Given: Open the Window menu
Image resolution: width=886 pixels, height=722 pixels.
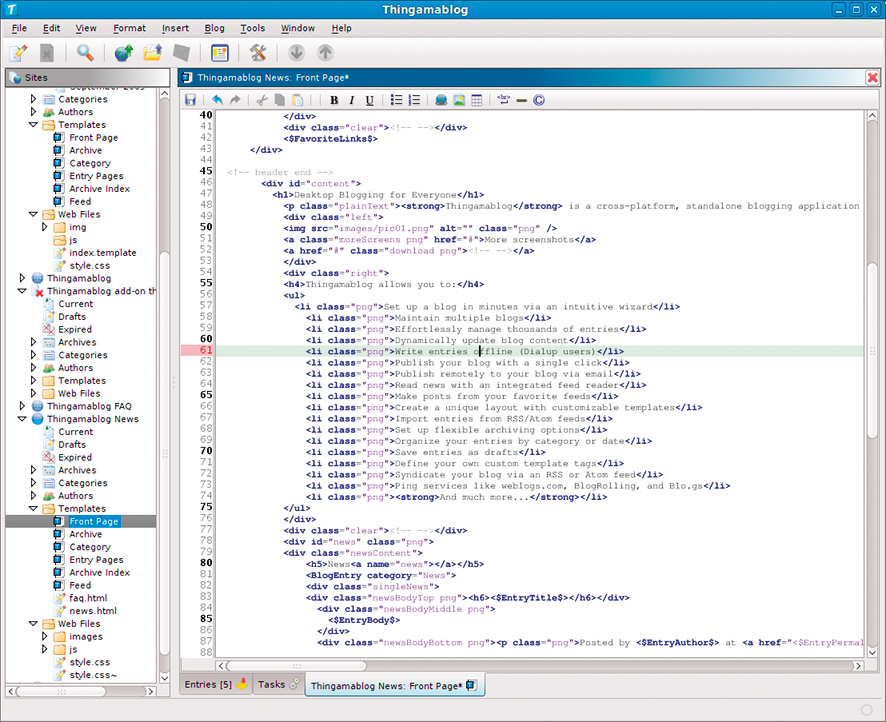Looking at the screenshot, I should (298, 28).
